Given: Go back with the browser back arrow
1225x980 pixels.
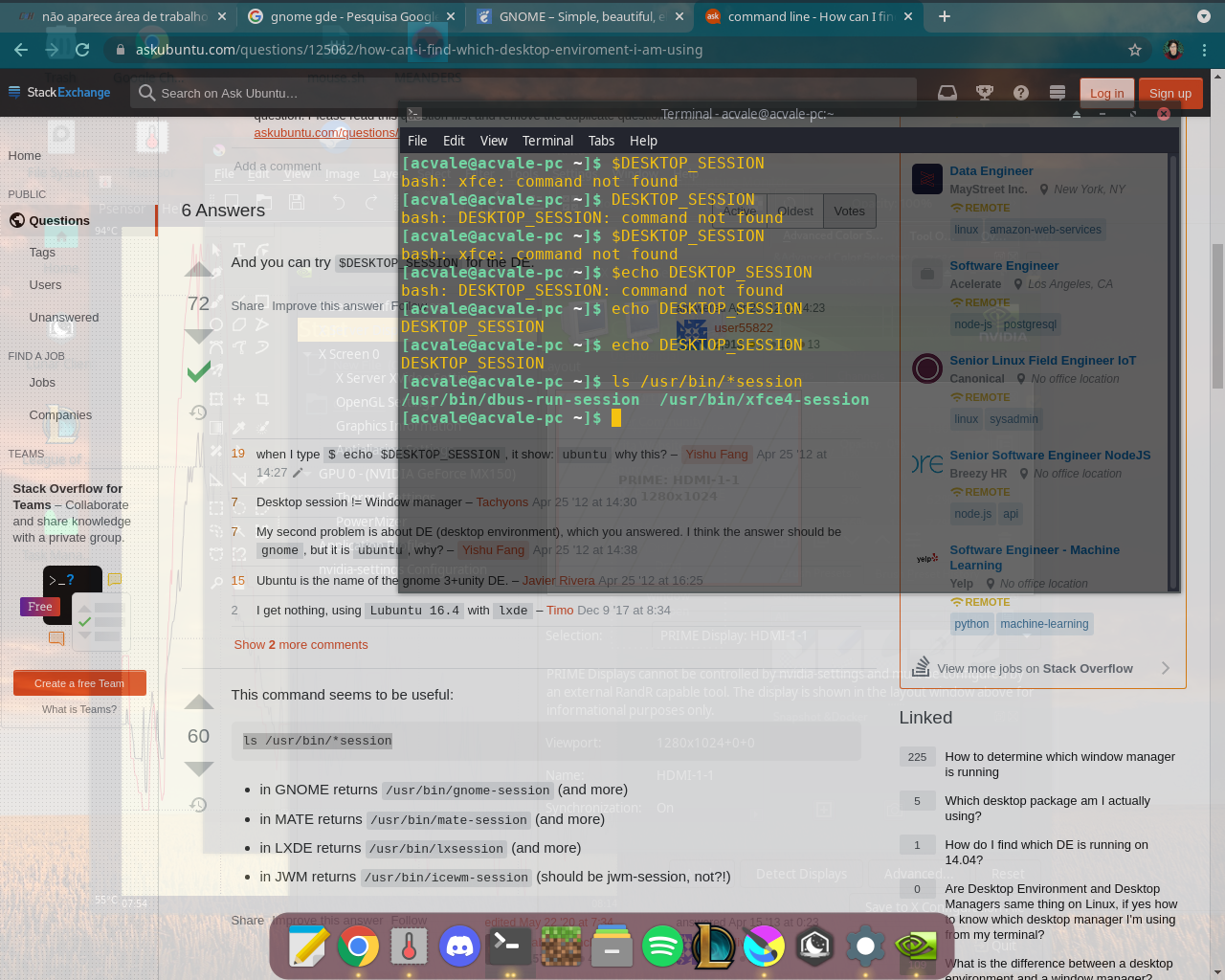Looking at the screenshot, I should pos(21,50).
